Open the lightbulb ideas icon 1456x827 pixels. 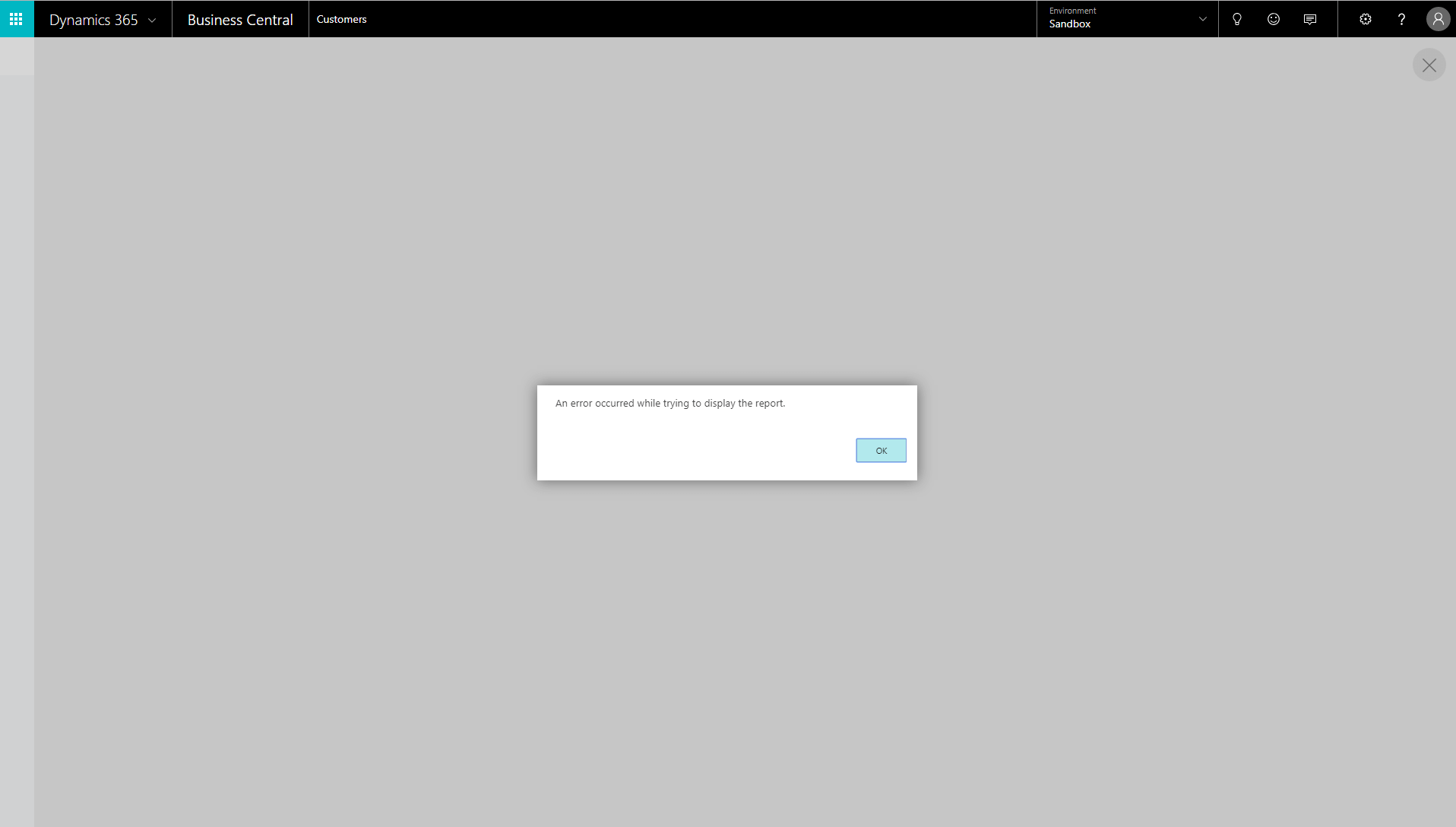pyautogui.click(x=1237, y=19)
